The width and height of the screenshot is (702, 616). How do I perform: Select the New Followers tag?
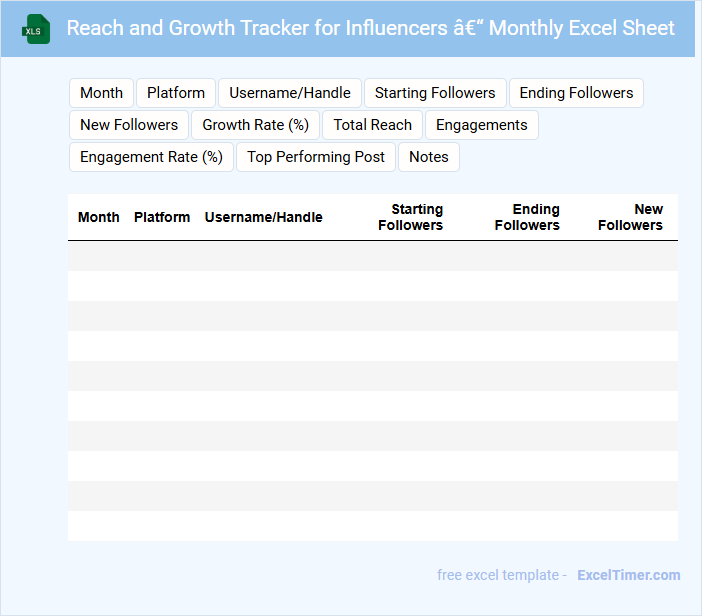(129, 125)
